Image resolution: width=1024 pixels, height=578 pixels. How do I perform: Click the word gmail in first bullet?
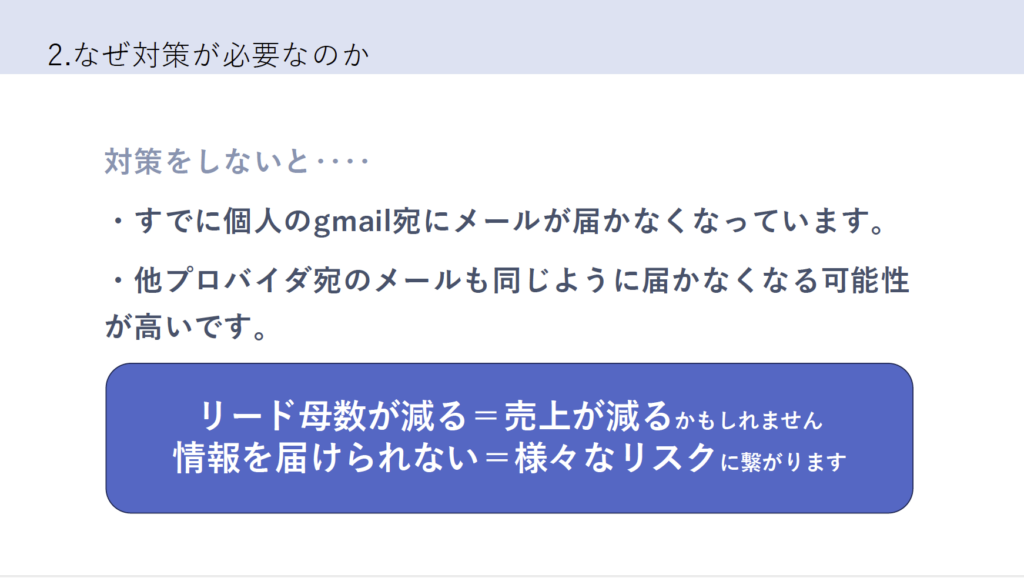[x=353, y=222]
